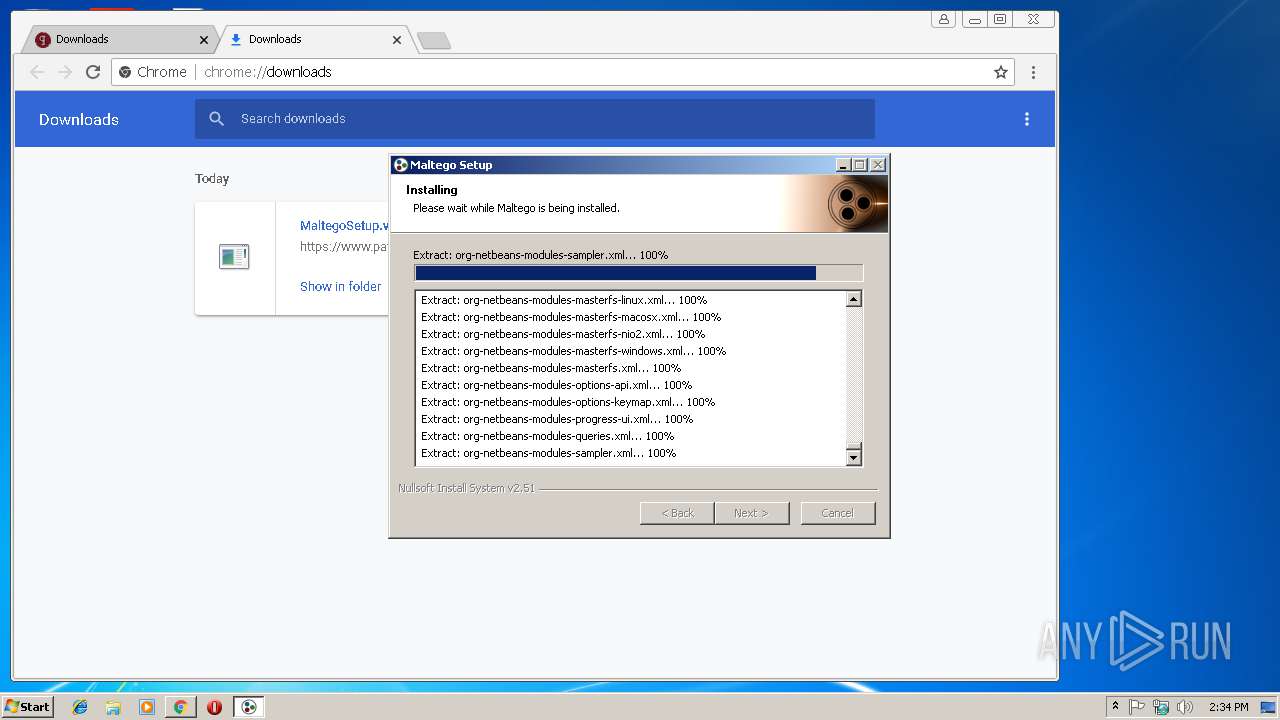Select the progress-ui.xml extract line

[557, 419]
